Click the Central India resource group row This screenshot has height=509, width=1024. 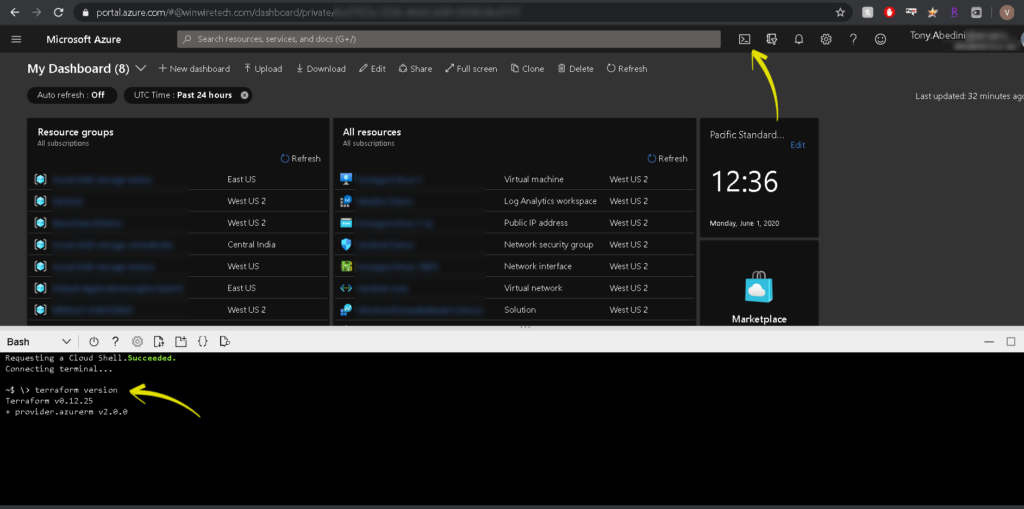click(178, 244)
